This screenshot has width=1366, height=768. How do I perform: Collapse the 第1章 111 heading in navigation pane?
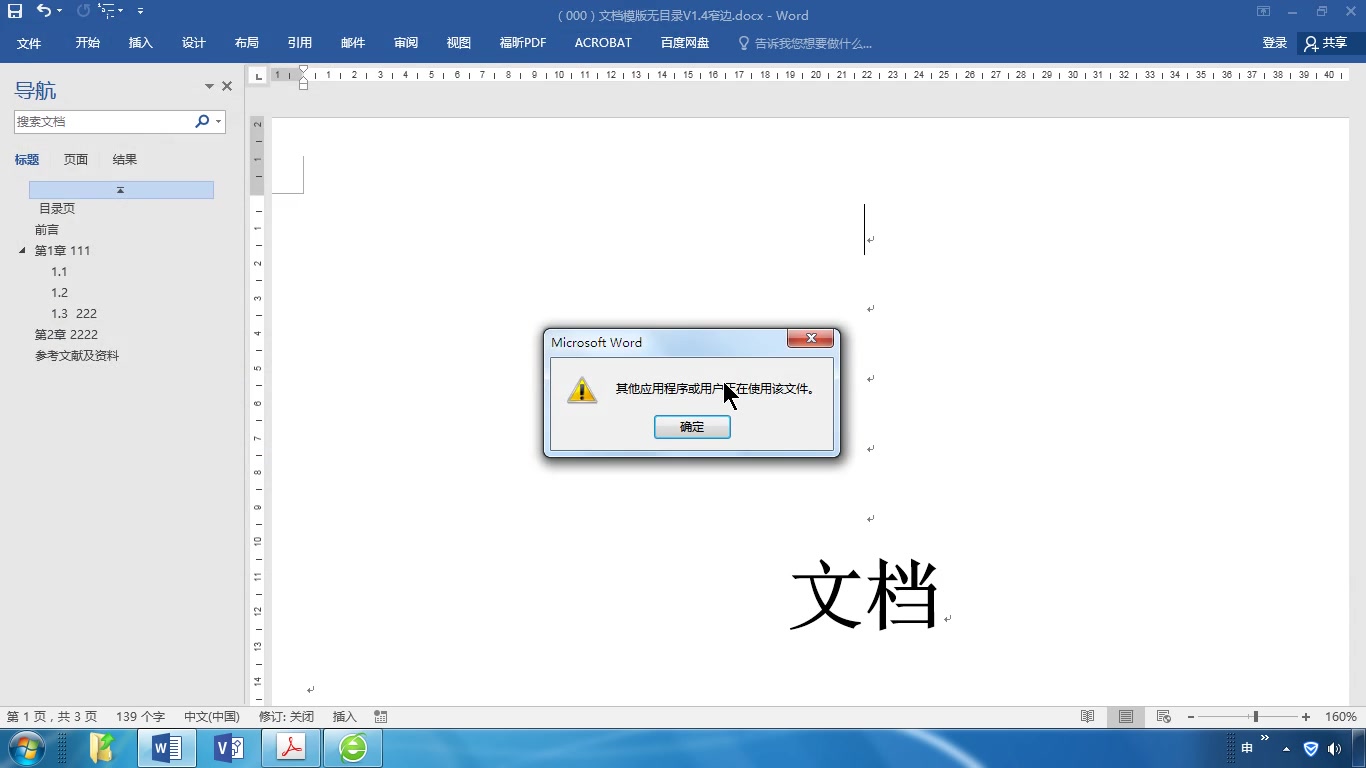coord(22,250)
